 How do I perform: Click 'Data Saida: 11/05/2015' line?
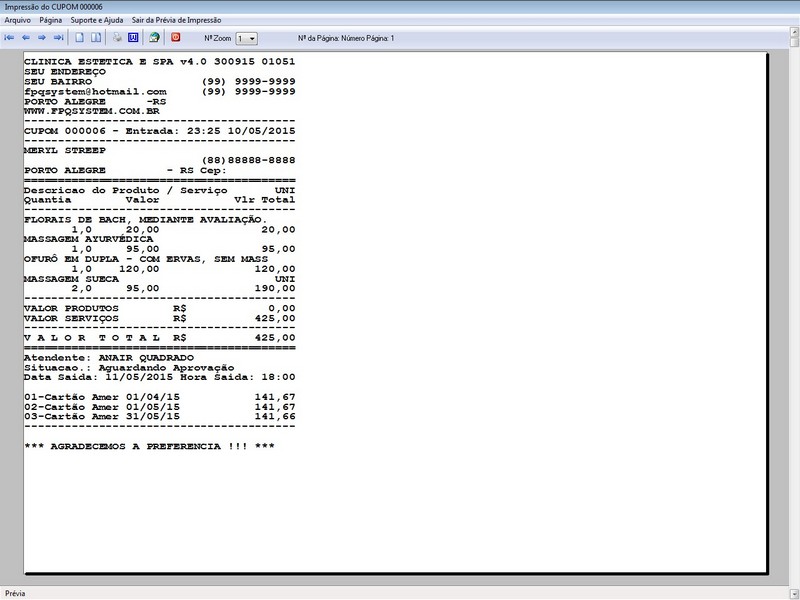tap(160, 377)
